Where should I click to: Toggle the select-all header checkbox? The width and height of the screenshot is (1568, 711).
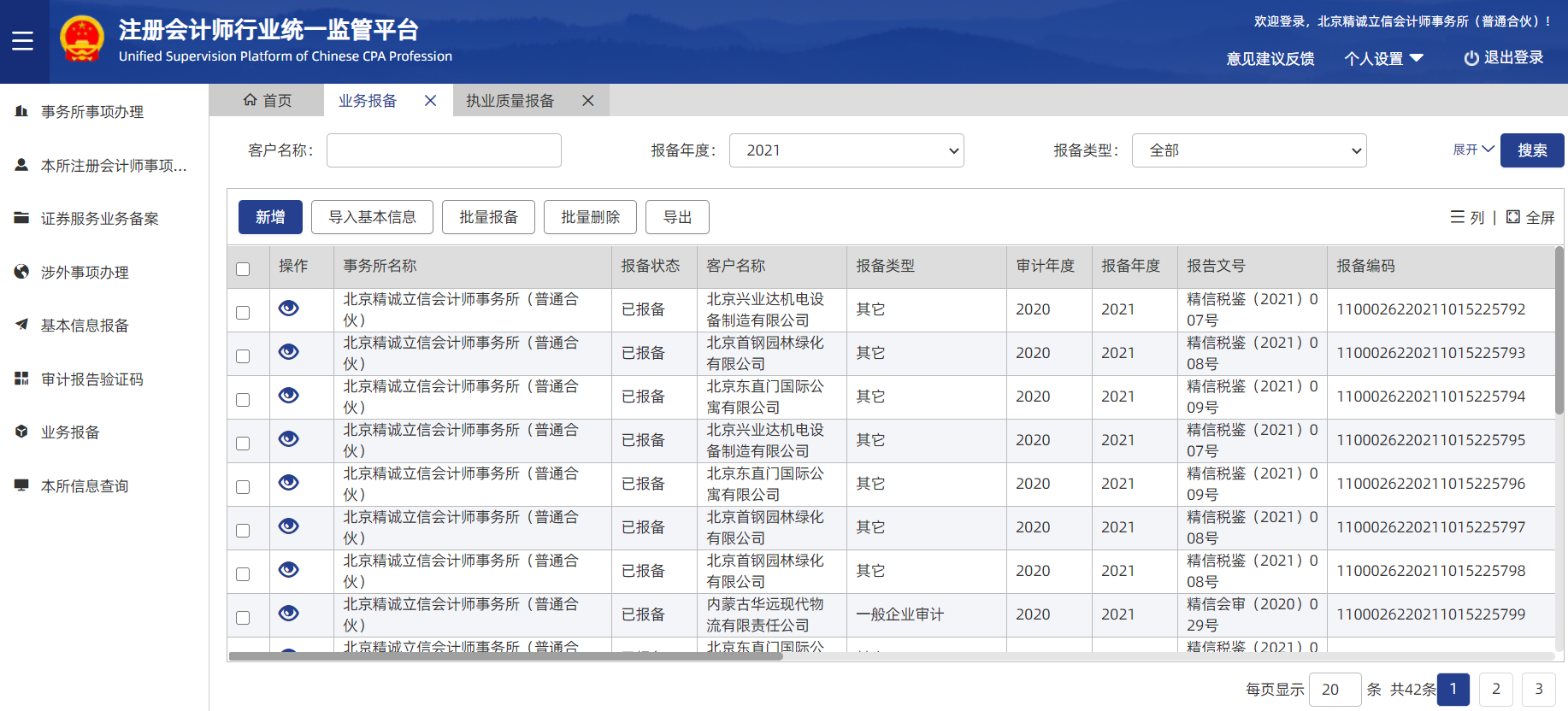(x=243, y=269)
